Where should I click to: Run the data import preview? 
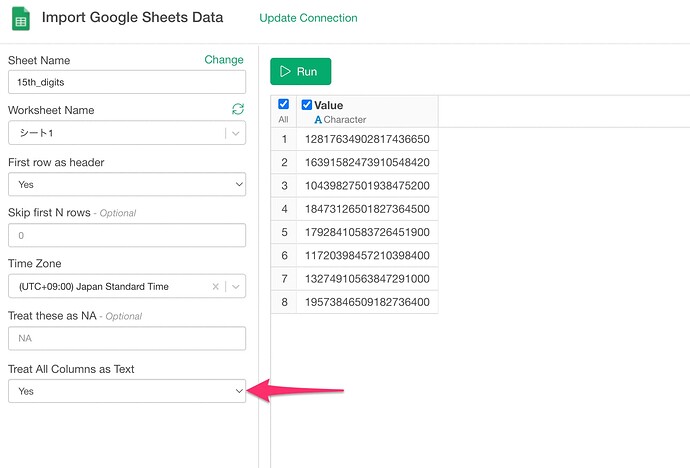(x=301, y=71)
